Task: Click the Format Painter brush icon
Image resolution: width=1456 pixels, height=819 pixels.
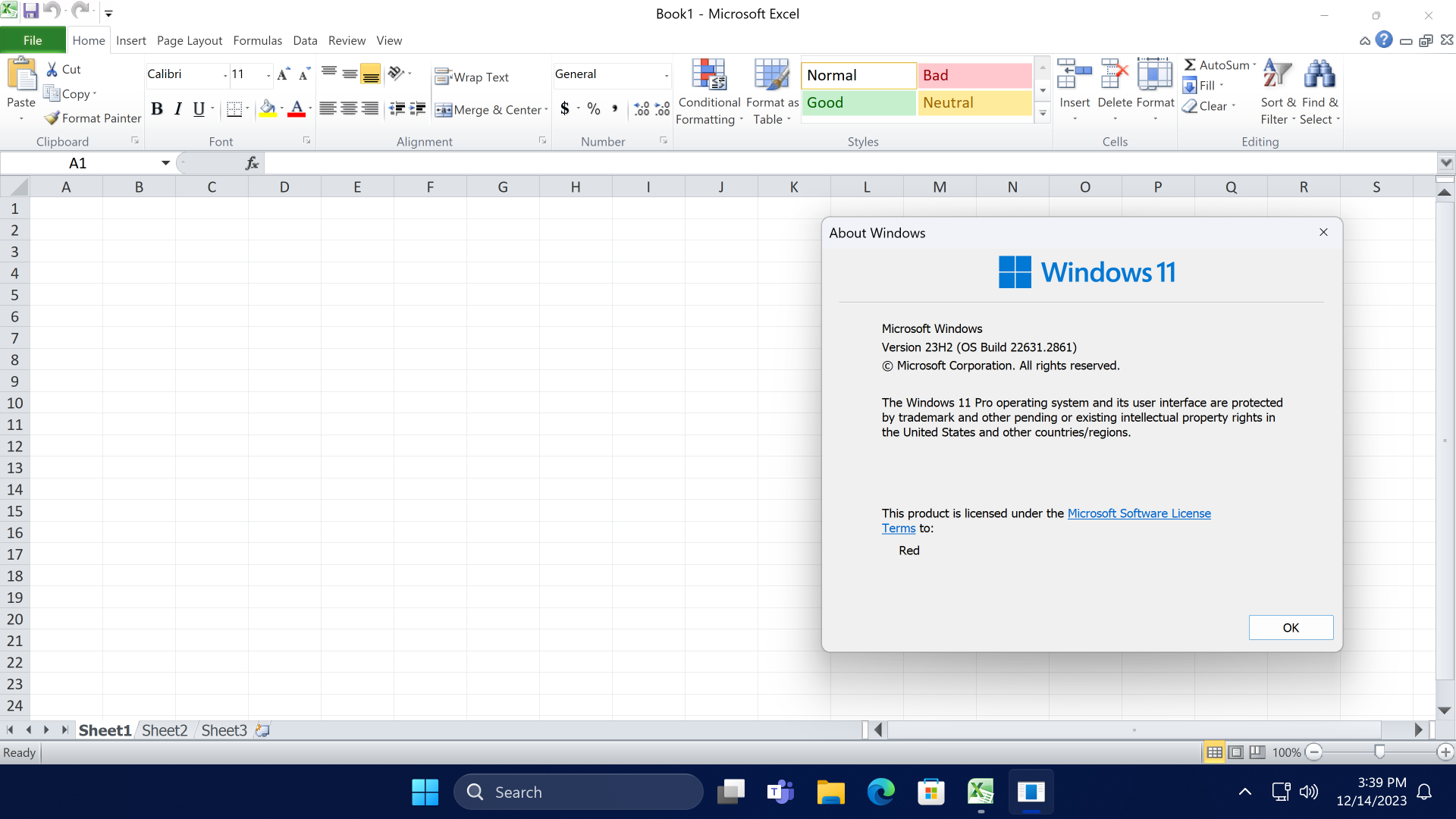Action: [x=52, y=118]
